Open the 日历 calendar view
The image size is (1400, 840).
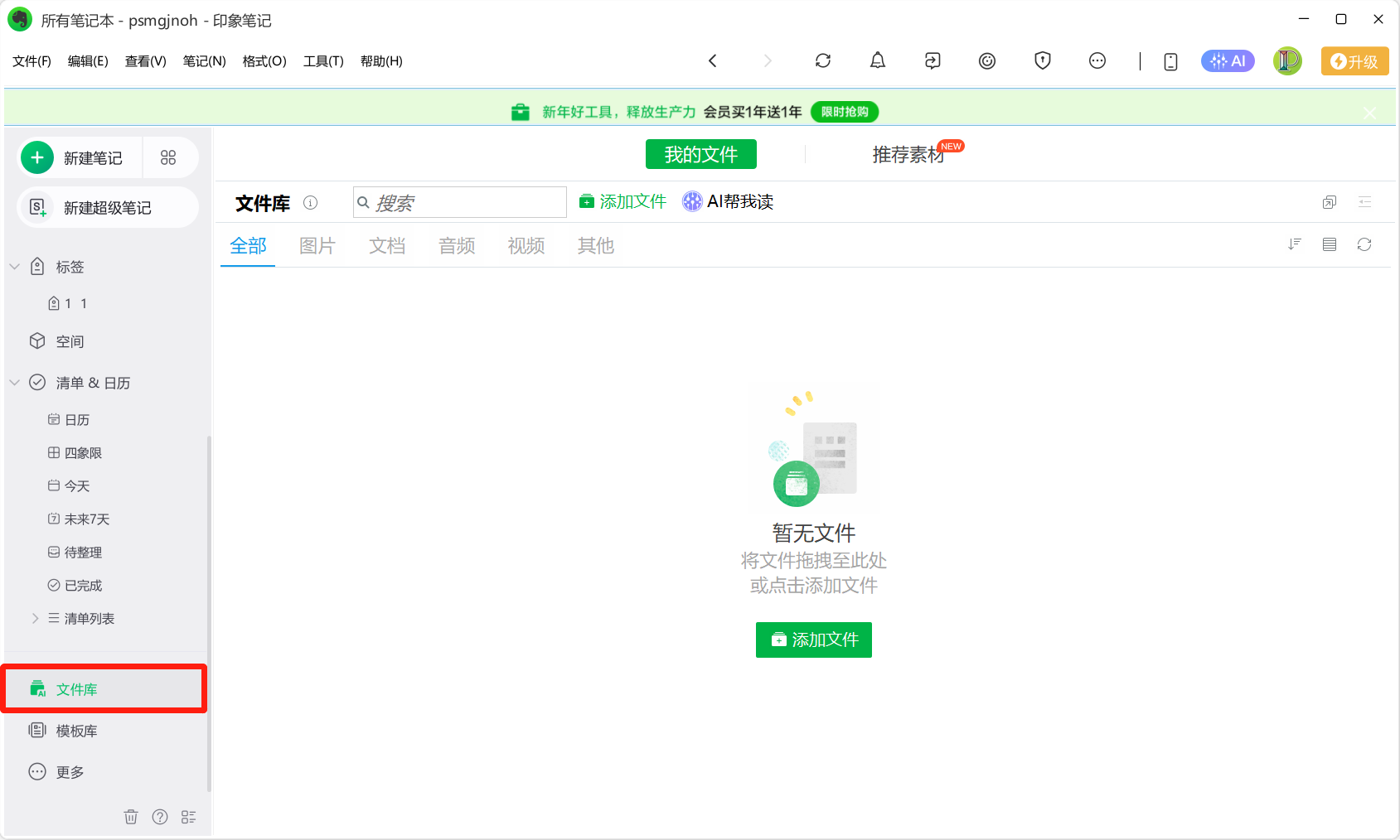[77, 420]
